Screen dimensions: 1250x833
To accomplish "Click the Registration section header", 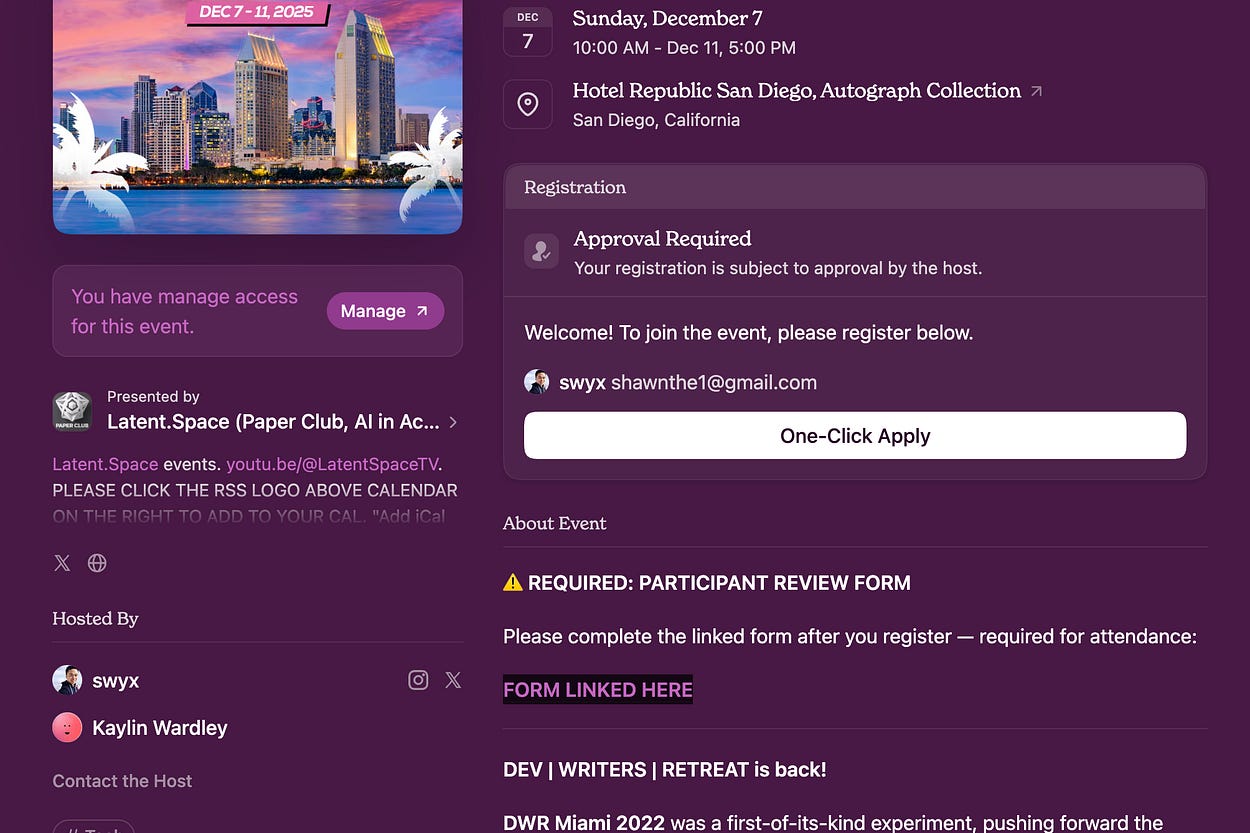I will tap(855, 187).
